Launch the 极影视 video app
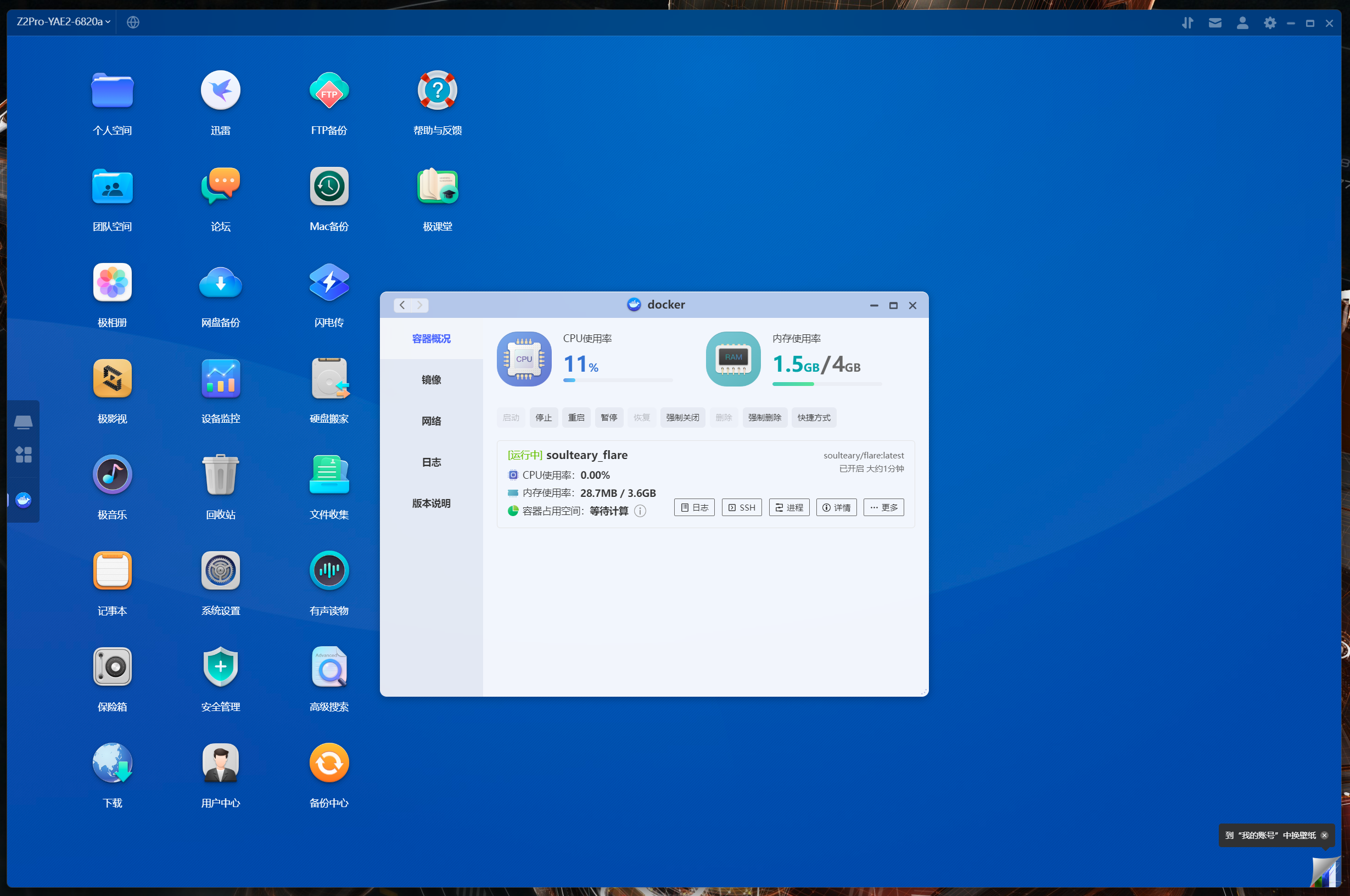The image size is (1350, 896). 112,379
